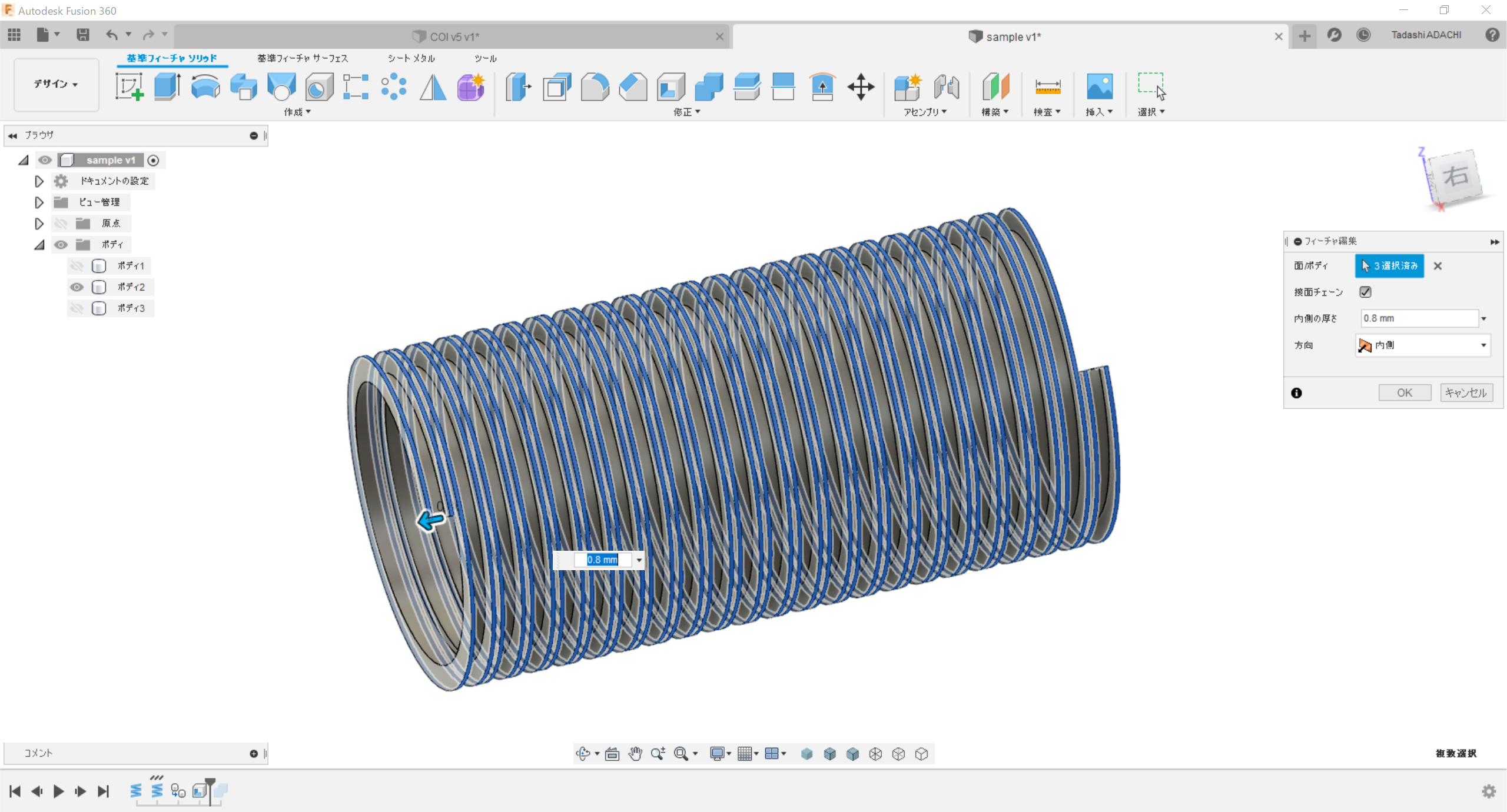Click the Circular Pattern tool icon
The height and width of the screenshot is (812, 1507).
(394, 87)
